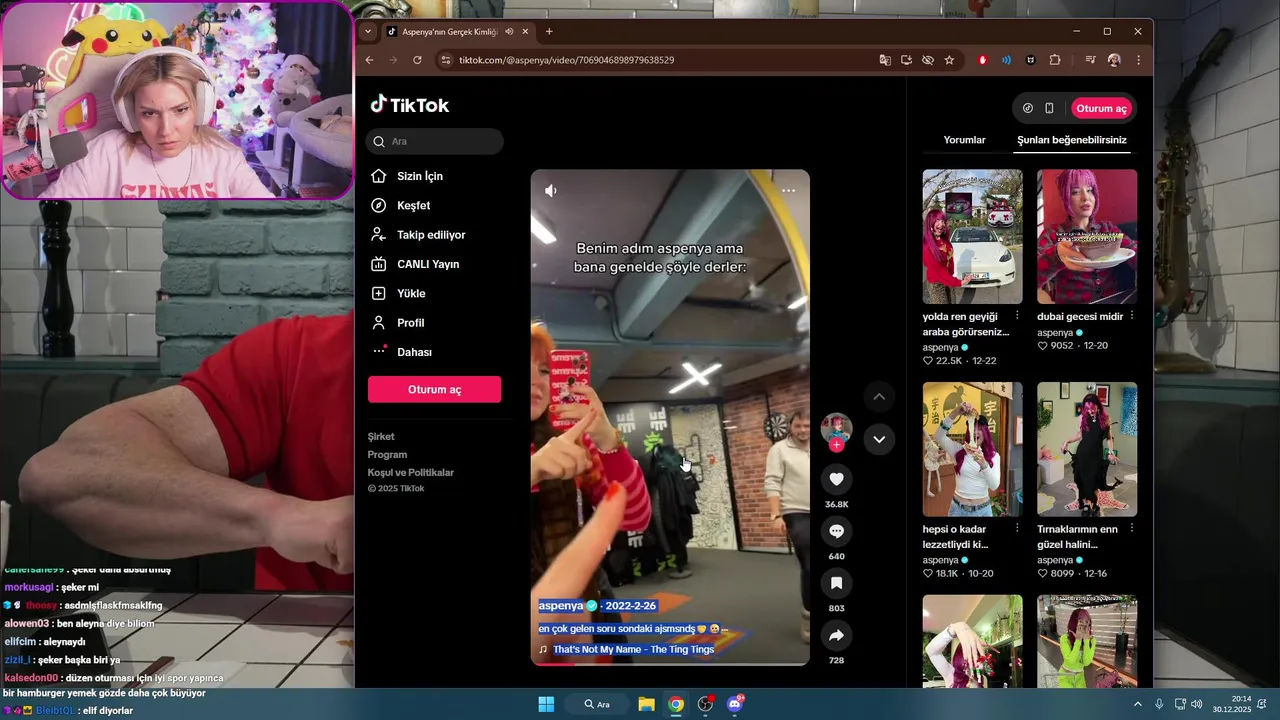The height and width of the screenshot is (720, 1280).
Task: Open Tırnaklarımın enn güzel halini thumbnail
Action: [x=1087, y=449]
